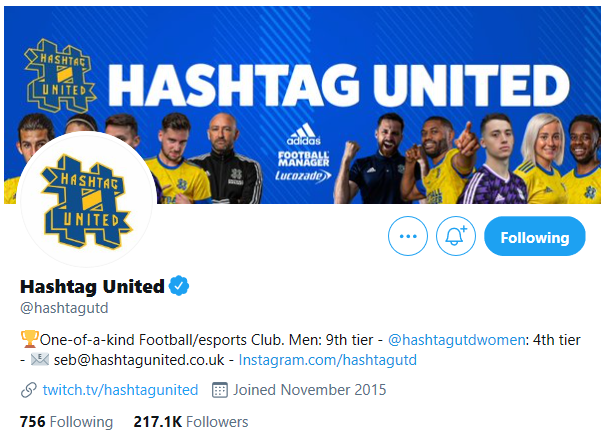Turn on notifications with the bell icon

point(456,237)
